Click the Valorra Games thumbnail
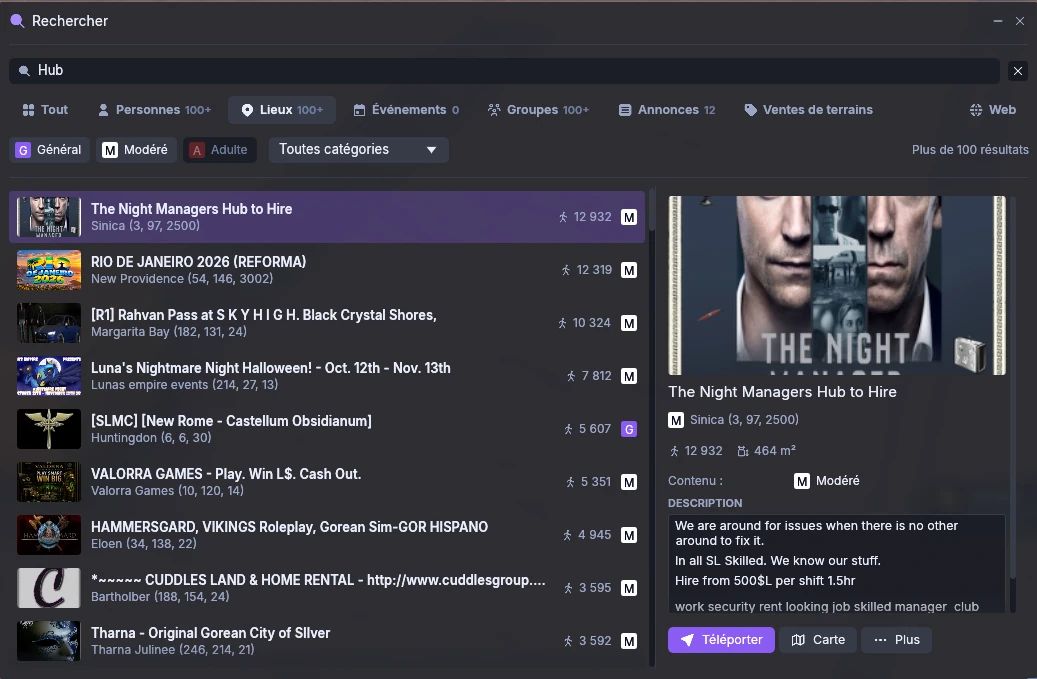The image size is (1037, 679). click(49, 481)
